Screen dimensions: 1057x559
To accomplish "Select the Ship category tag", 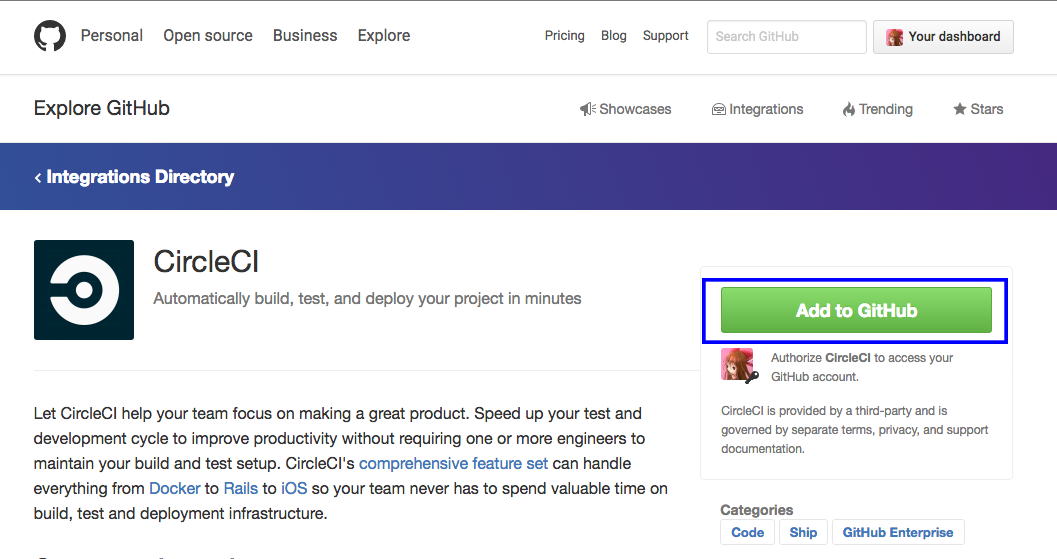I will 803,532.
